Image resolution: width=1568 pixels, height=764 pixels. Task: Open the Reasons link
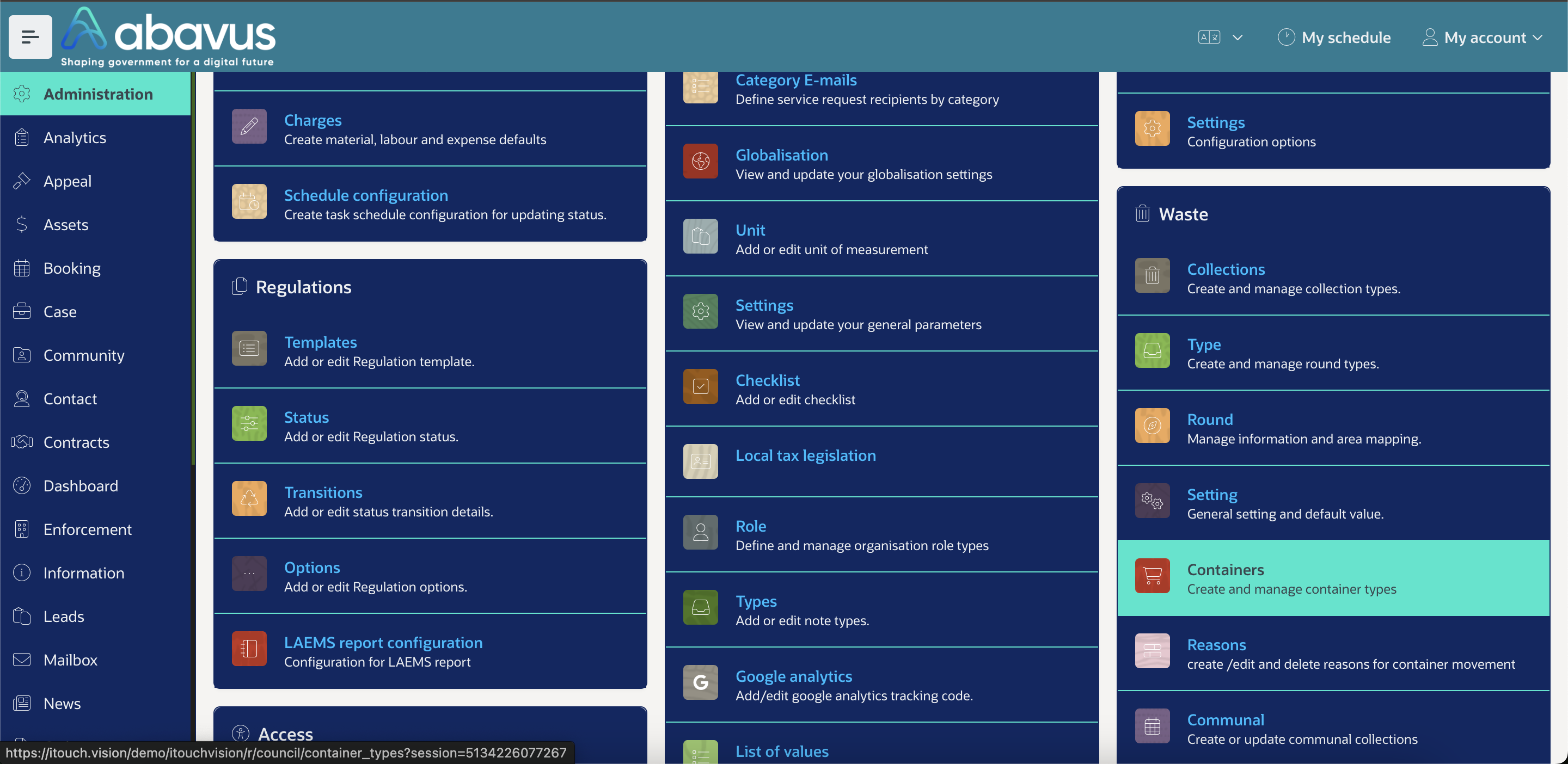point(1216,645)
